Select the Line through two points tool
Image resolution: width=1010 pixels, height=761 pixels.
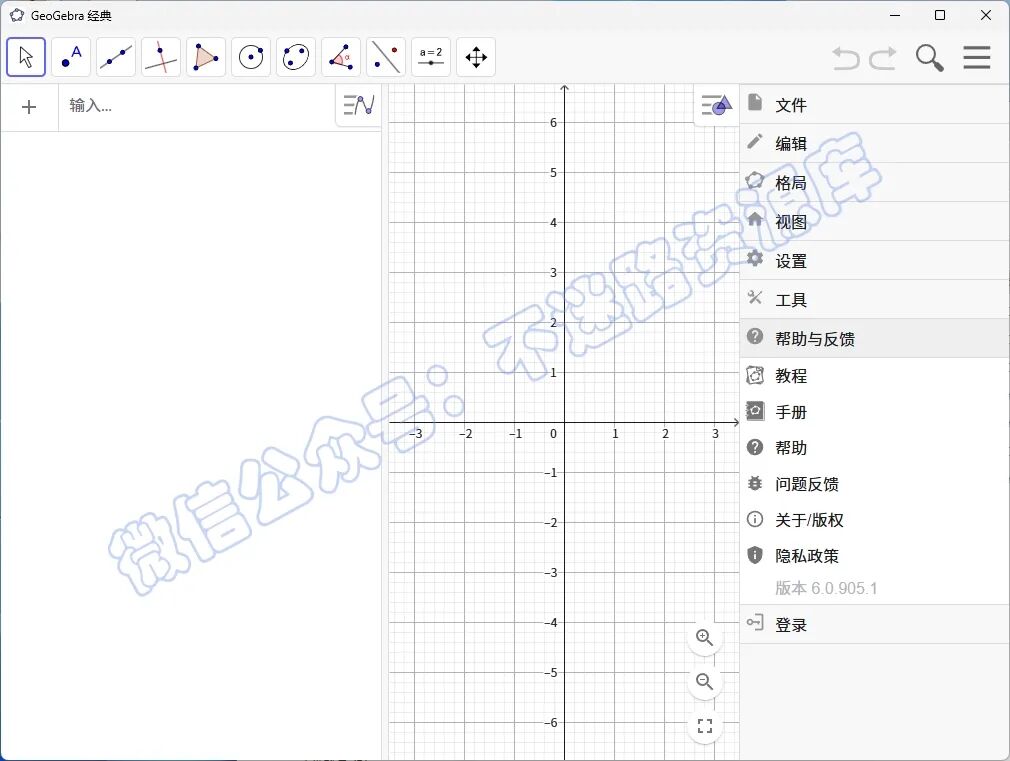116,57
